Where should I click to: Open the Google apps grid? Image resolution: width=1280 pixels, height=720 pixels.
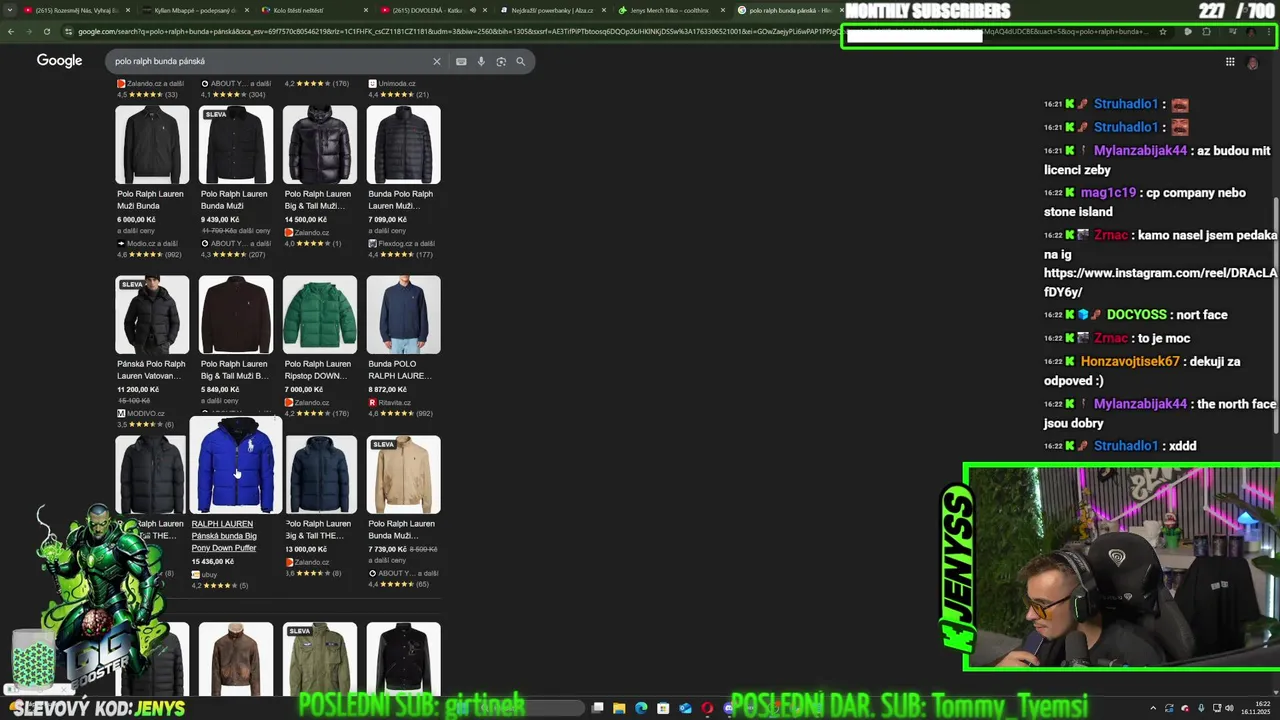pos(1230,62)
